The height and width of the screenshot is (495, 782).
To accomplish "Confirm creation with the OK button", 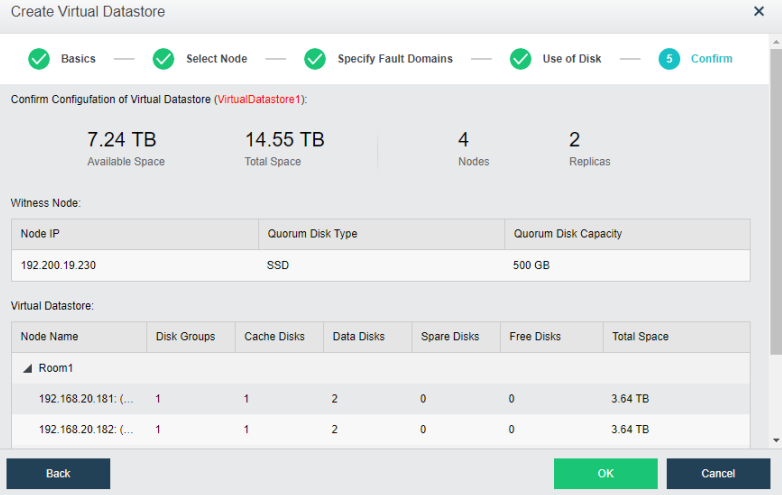I will pyautogui.click(x=605, y=473).
